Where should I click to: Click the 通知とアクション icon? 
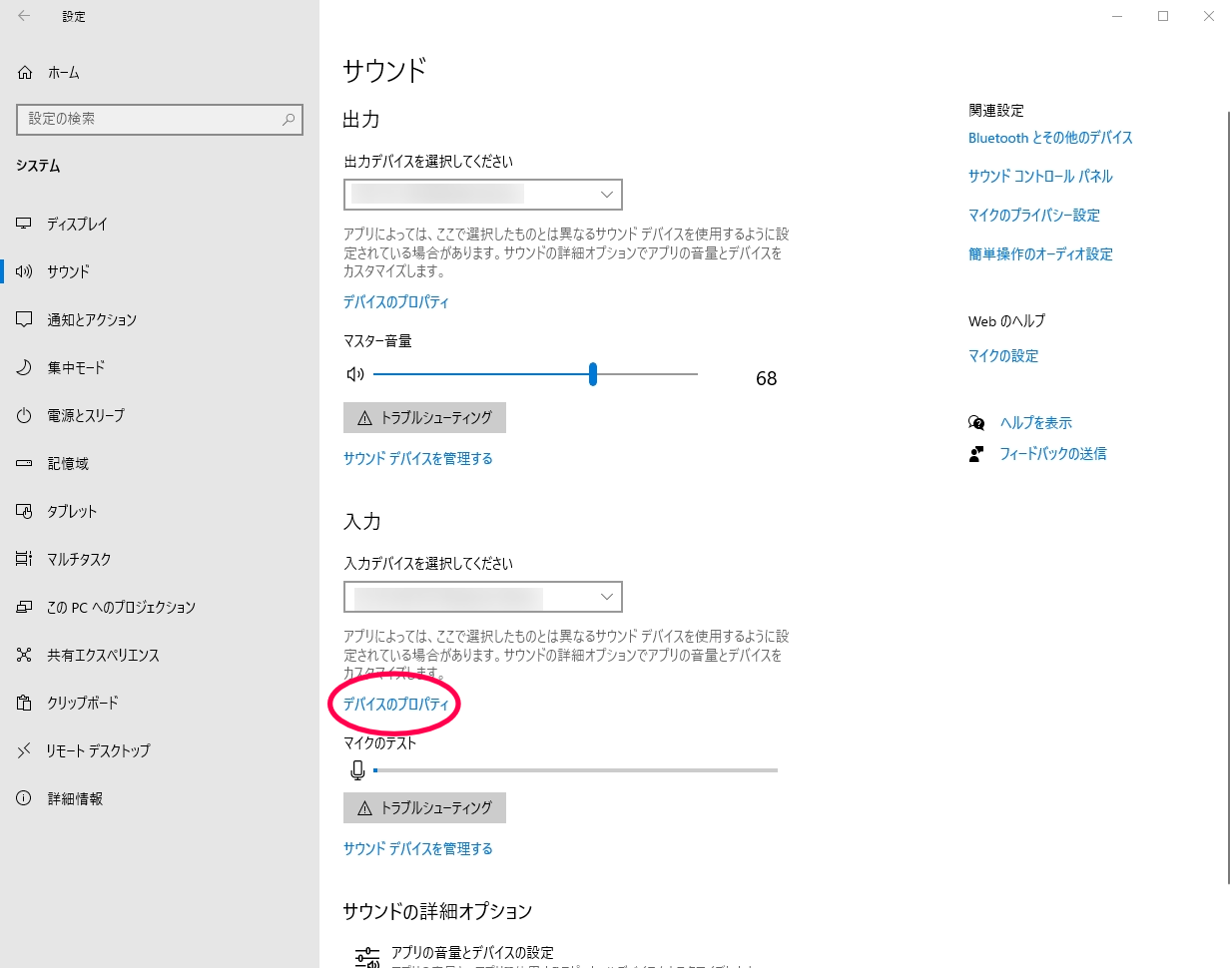[x=24, y=319]
